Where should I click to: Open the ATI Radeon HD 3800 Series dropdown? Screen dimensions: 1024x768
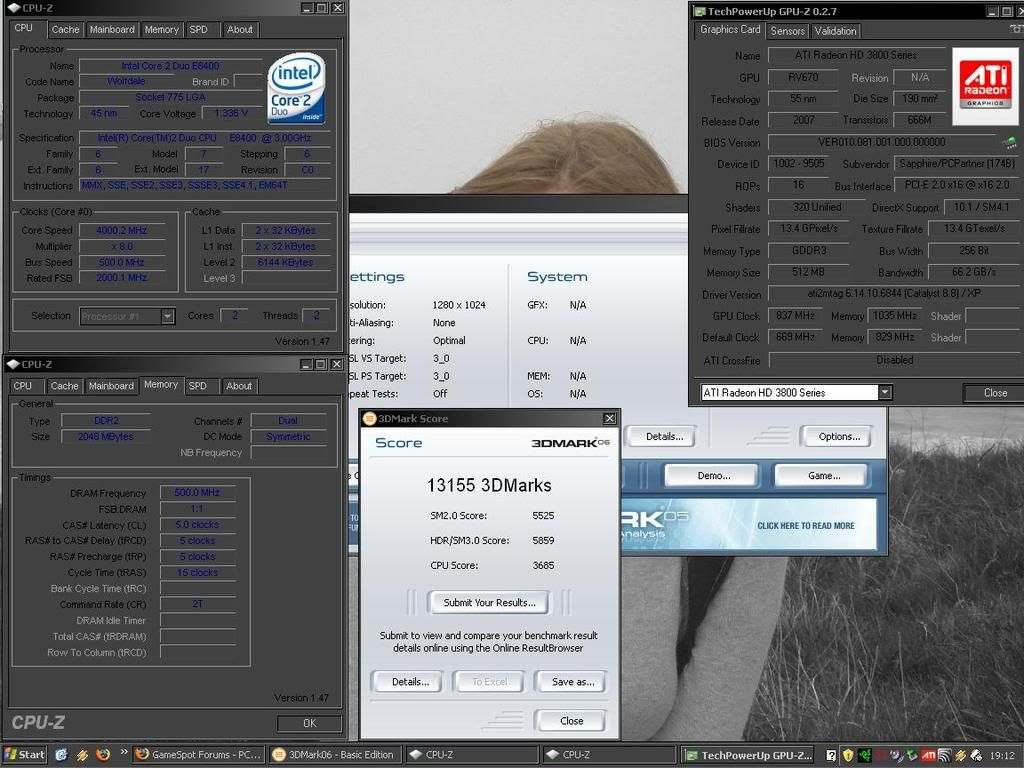tap(885, 392)
